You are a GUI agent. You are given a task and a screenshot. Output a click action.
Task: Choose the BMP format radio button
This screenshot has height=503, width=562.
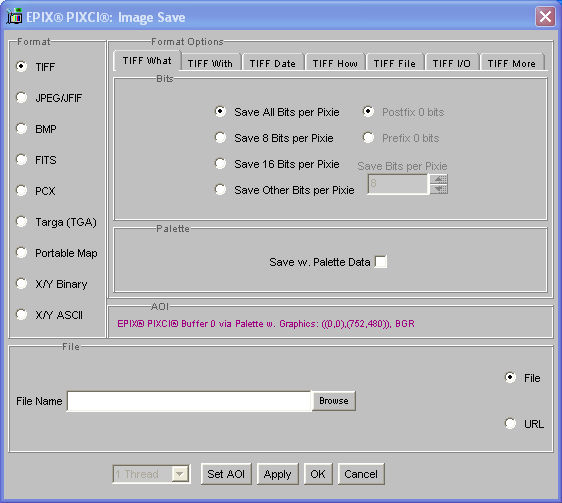click(22, 129)
